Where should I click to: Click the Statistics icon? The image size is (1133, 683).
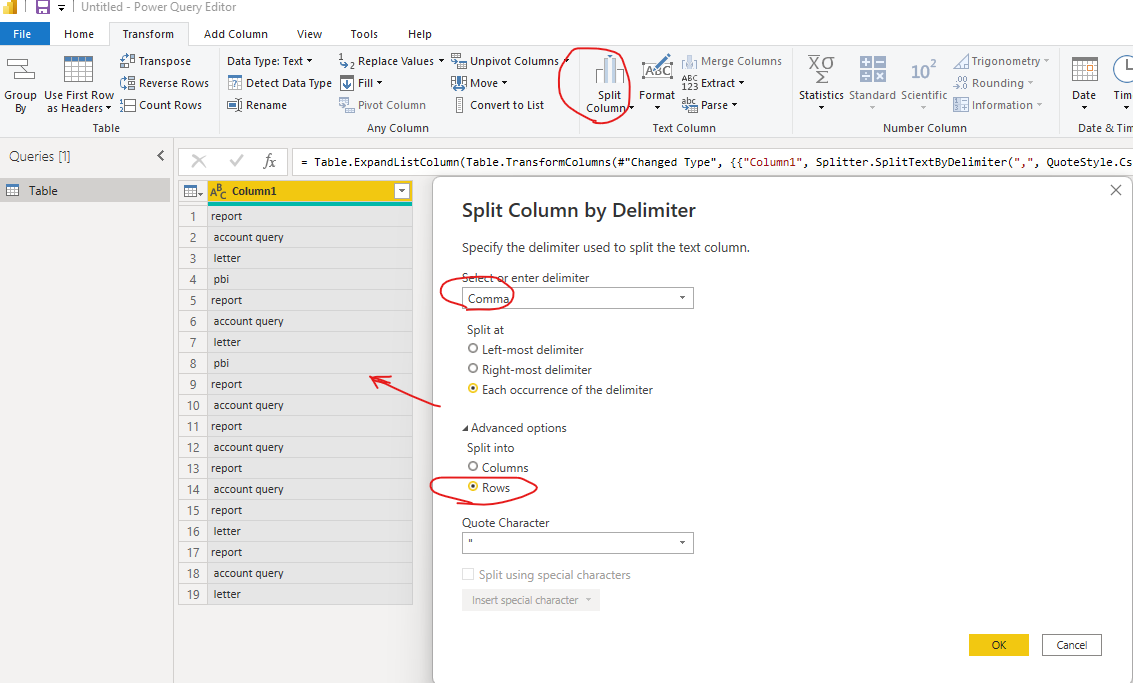[821, 69]
